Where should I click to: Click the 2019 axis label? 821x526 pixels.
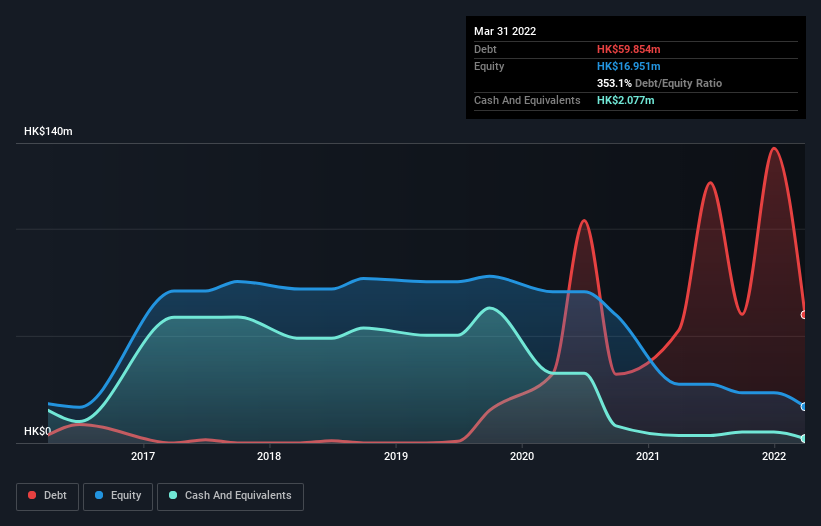point(396,456)
